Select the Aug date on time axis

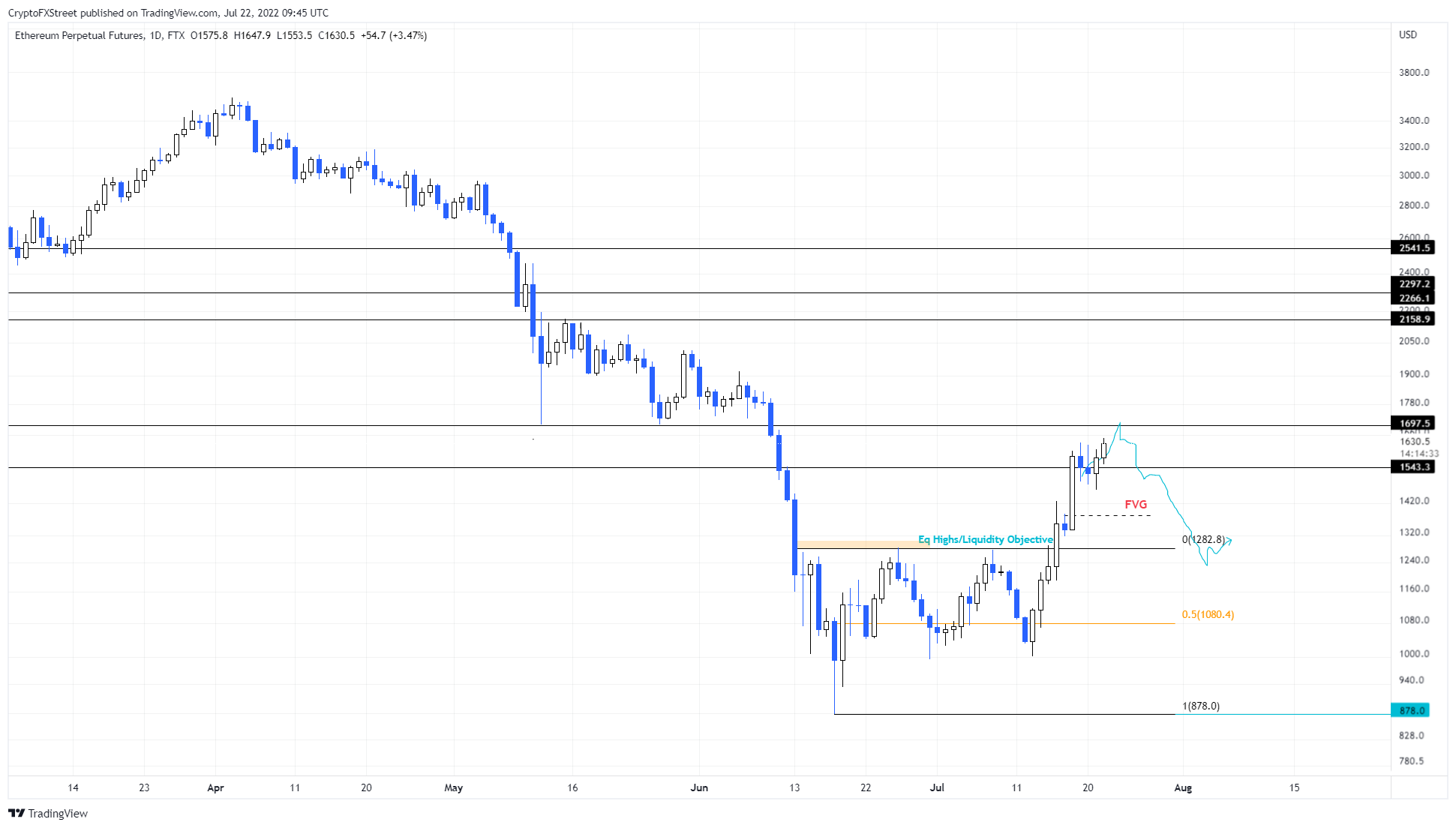[x=1183, y=787]
